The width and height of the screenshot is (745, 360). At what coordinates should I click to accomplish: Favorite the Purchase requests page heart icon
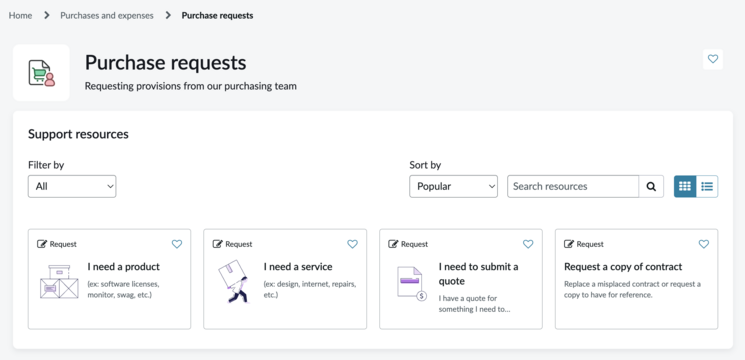713,59
